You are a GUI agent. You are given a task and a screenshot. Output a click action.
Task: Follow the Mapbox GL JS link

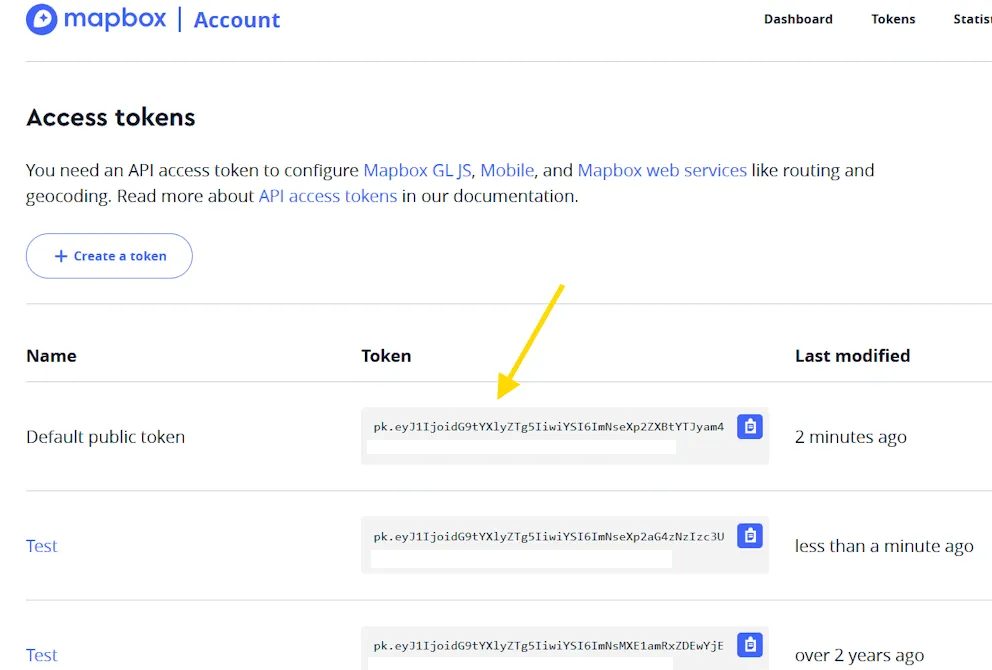tap(418, 170)
